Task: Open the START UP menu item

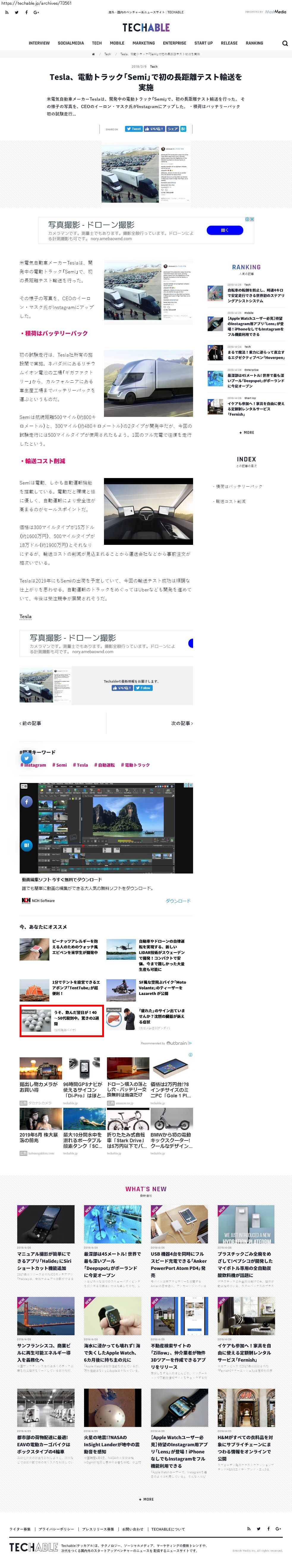Action: tap(203, 43)
